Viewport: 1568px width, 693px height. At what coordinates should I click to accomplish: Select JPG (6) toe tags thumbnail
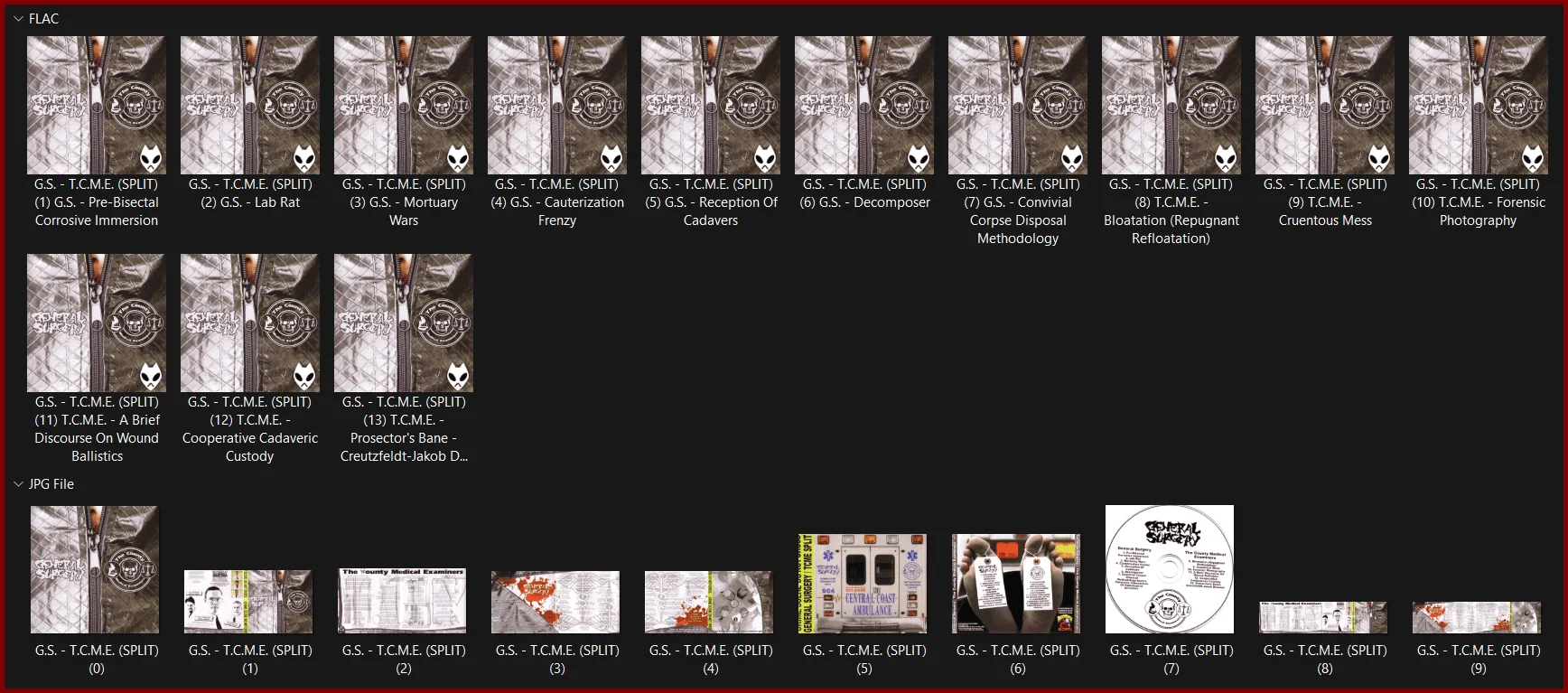pos(1016,584)
